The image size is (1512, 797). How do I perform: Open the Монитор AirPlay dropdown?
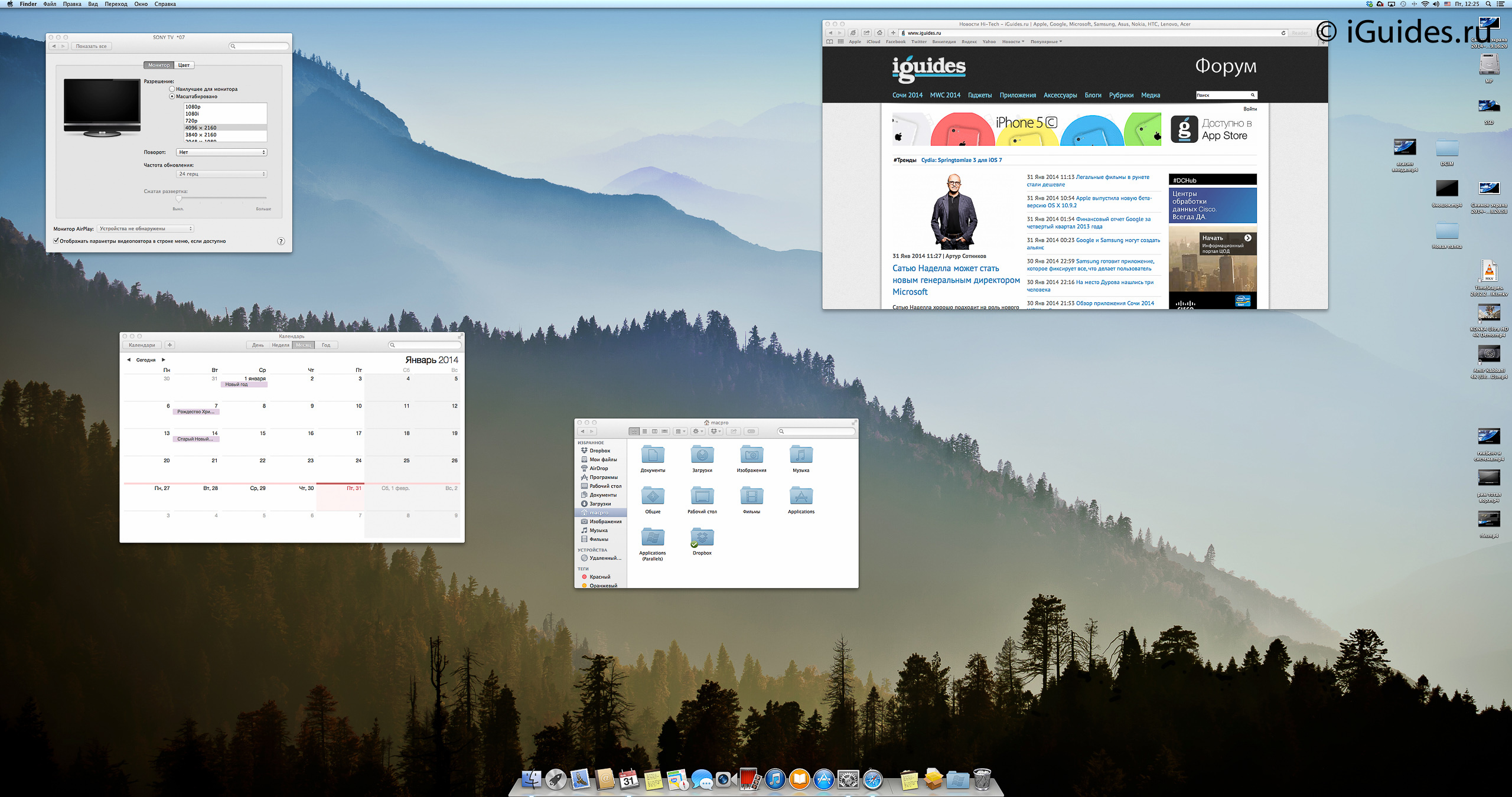145,228
